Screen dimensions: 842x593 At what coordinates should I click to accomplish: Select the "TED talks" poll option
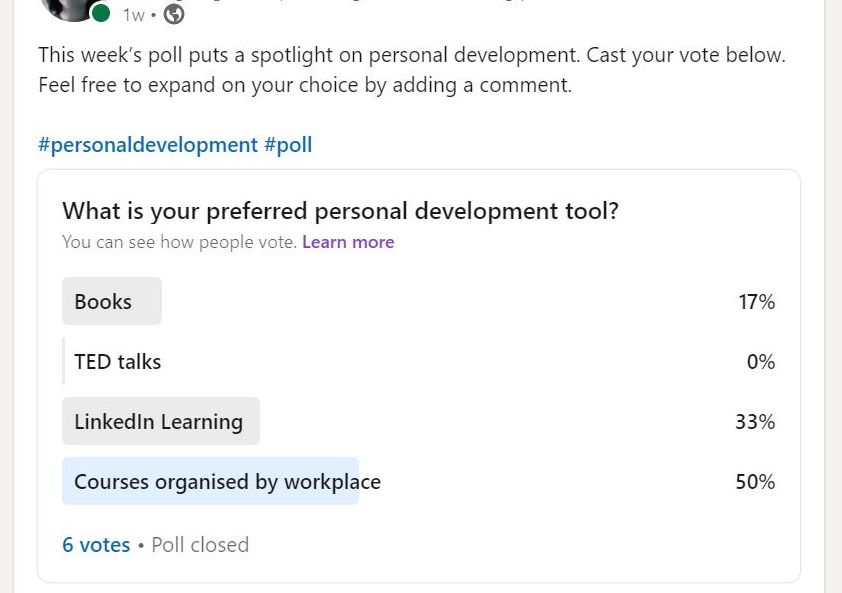click(x=117, y=362)
